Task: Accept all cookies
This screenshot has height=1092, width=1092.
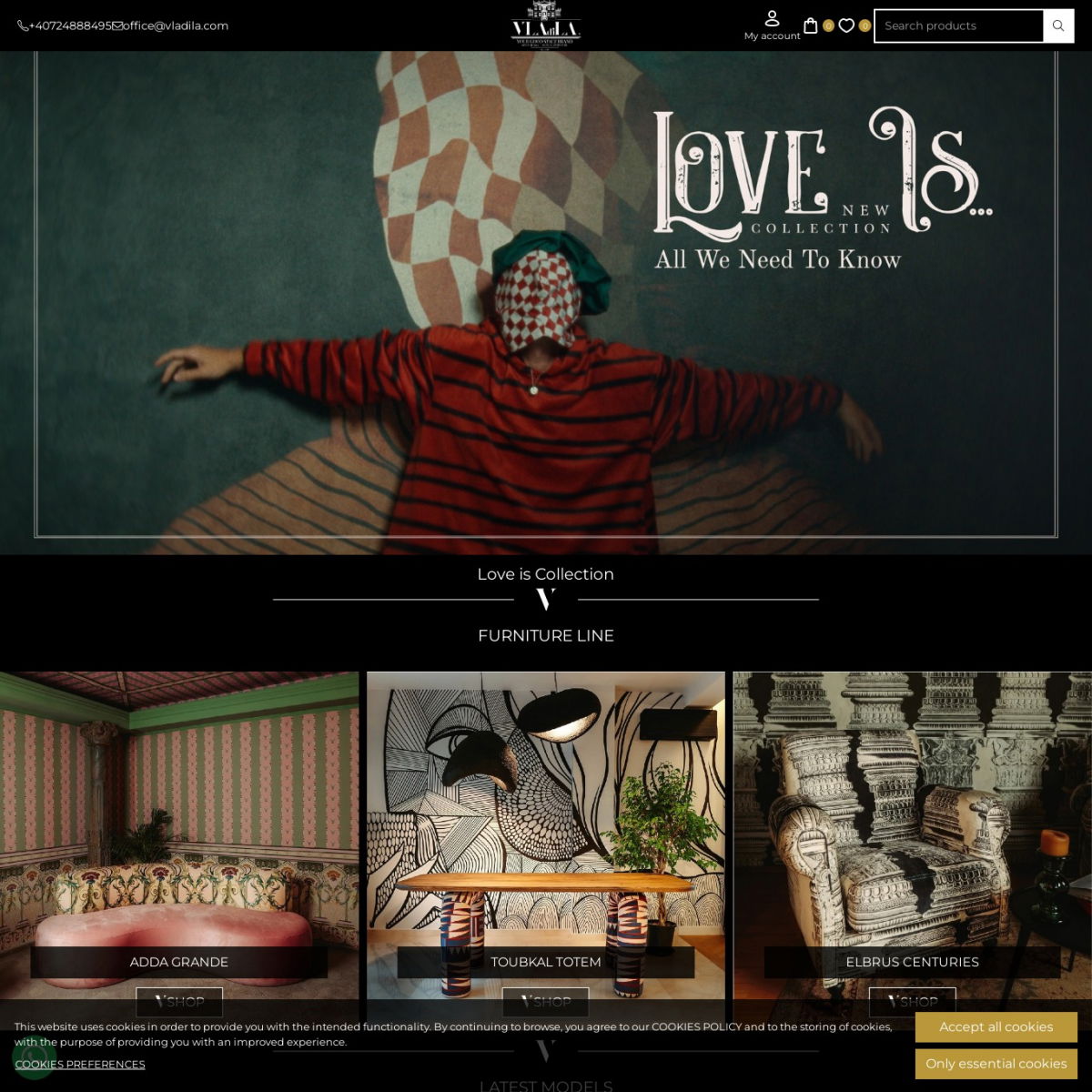Action: (x=996, y=1026)
